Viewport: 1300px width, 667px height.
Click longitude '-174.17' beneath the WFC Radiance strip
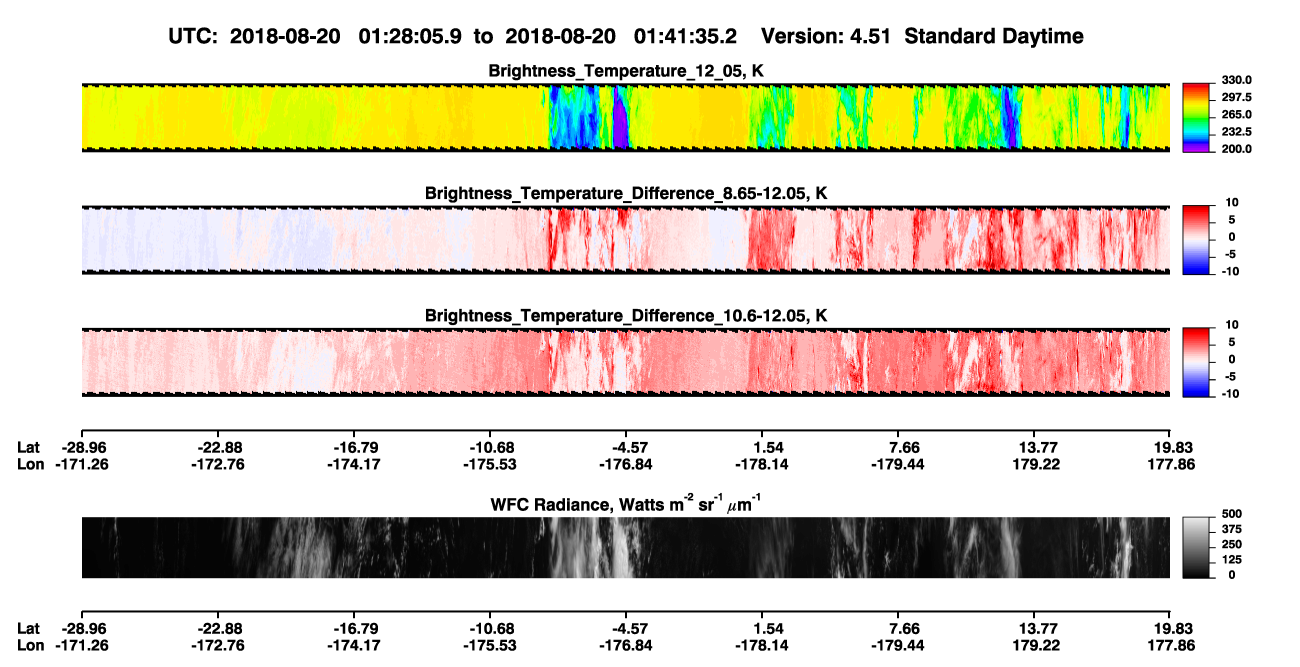[x=354, y=646]
